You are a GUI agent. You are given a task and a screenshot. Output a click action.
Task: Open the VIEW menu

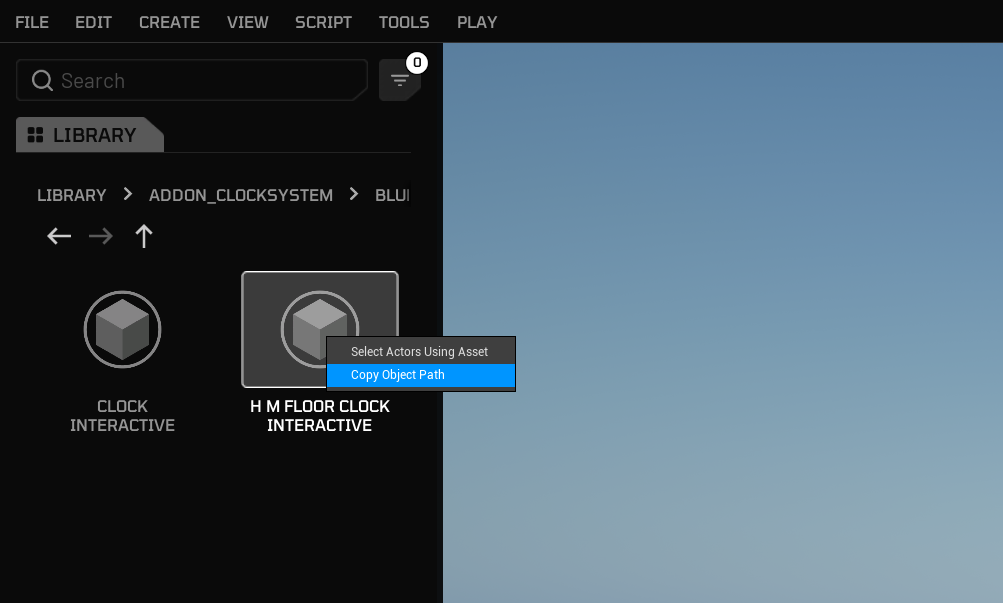point(247,22)
